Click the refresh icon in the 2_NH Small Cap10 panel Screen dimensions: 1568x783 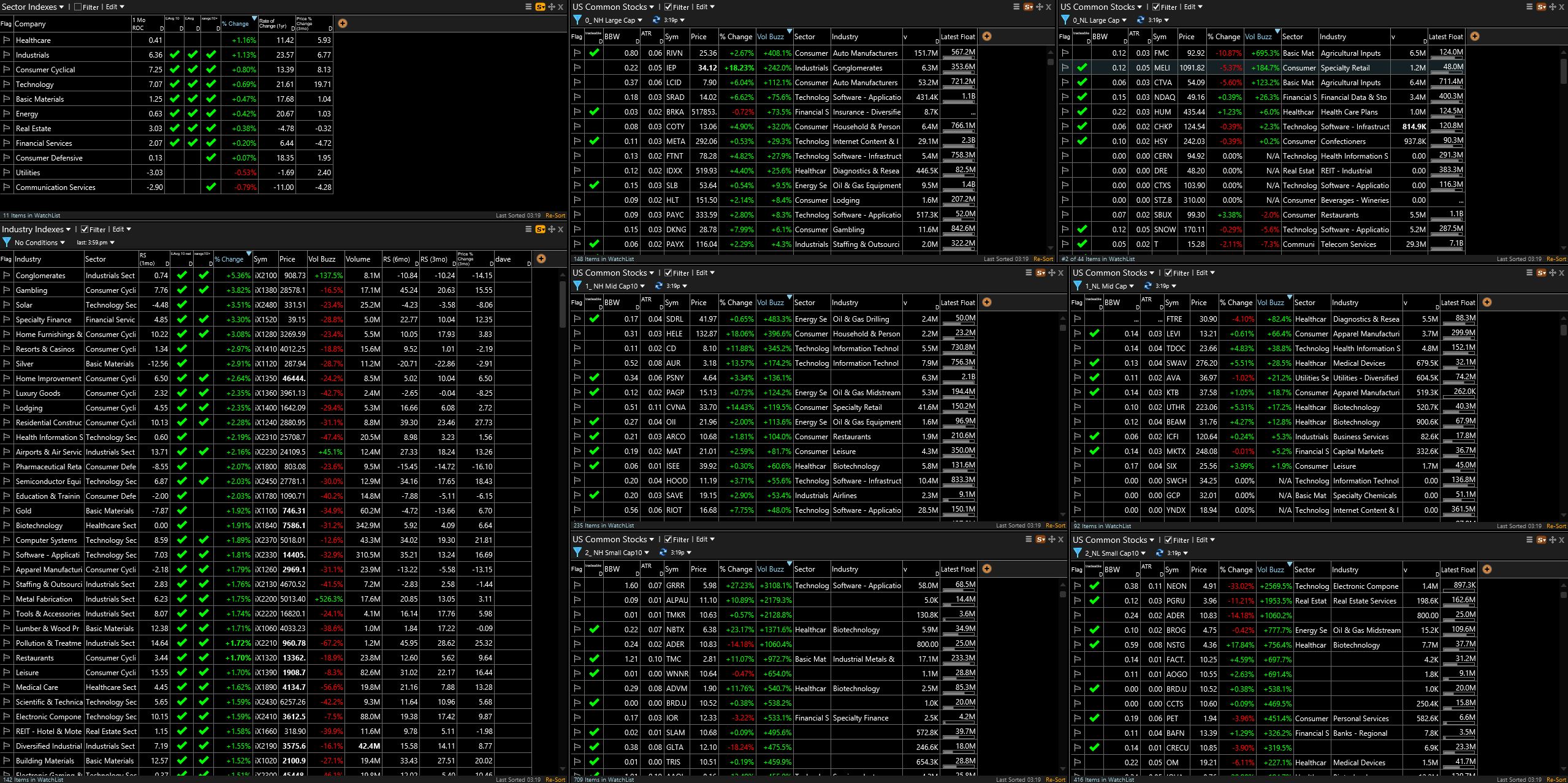tap(662, 552)
